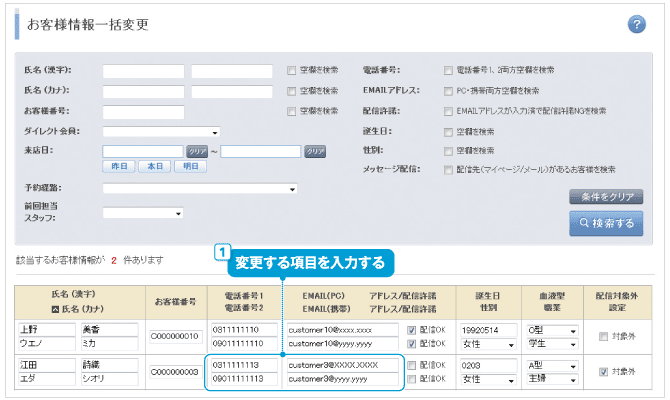Focus 来店日 start date field
Image resolution: width=670 pixels, height=400 pixels.
tap(143, 151)
